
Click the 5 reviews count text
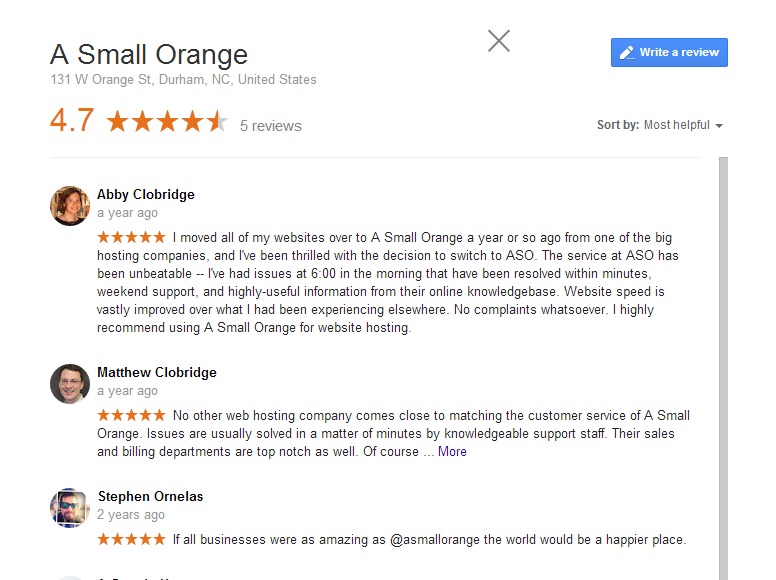[270, 126]
